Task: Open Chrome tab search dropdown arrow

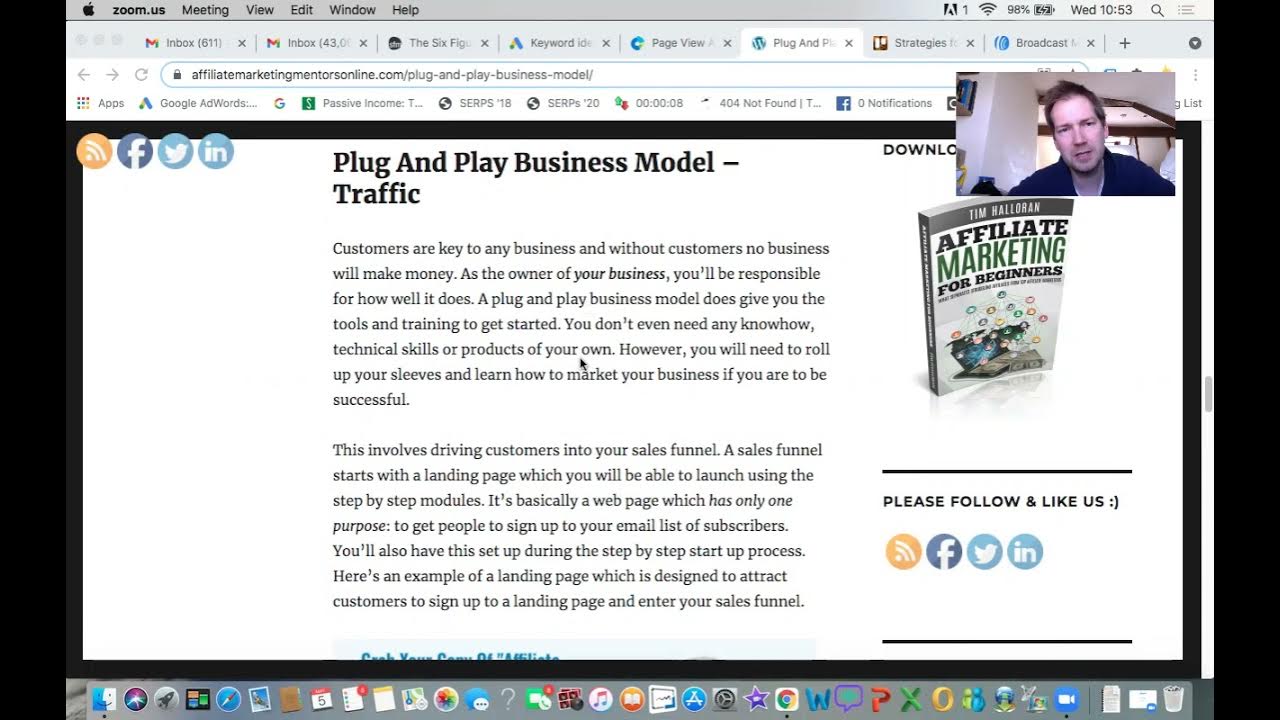Action: (1195, 43)
